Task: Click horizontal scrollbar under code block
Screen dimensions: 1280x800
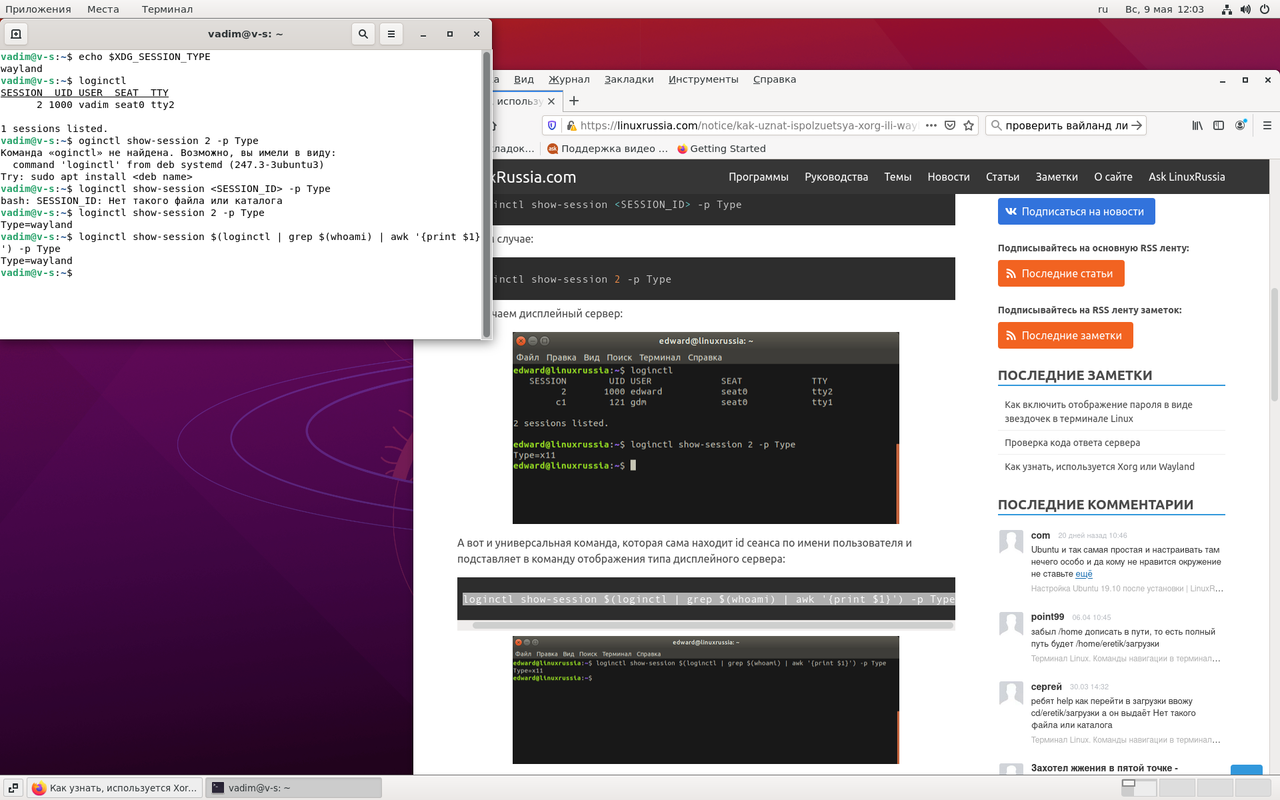Action: [x=712, y=626]
